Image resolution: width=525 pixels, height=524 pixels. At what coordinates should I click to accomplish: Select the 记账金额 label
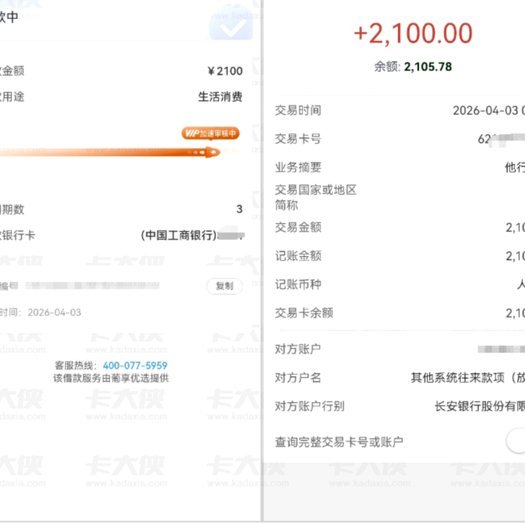[298, 256]
